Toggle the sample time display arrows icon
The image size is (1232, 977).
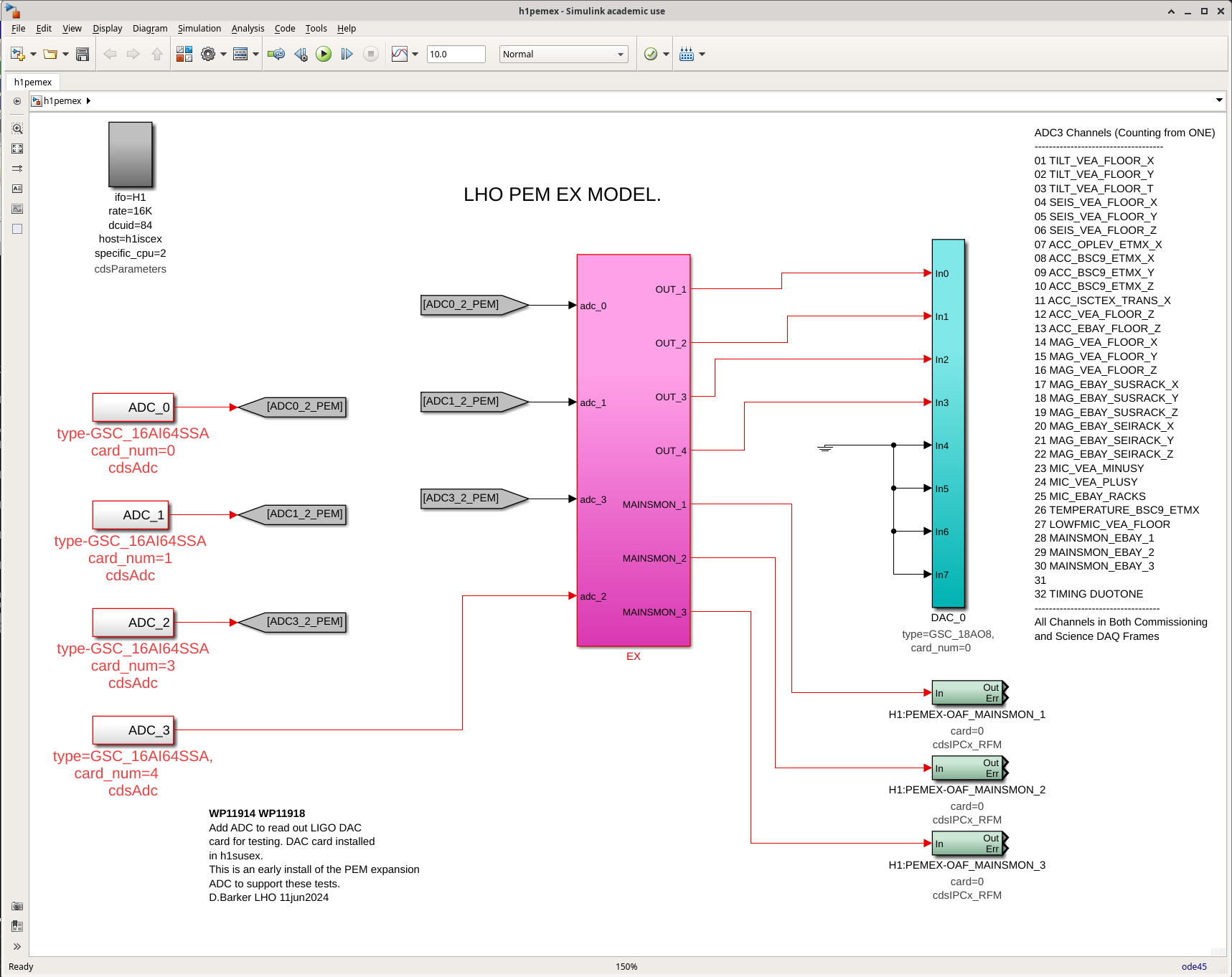pyautogui.click(x=17, y=169)
